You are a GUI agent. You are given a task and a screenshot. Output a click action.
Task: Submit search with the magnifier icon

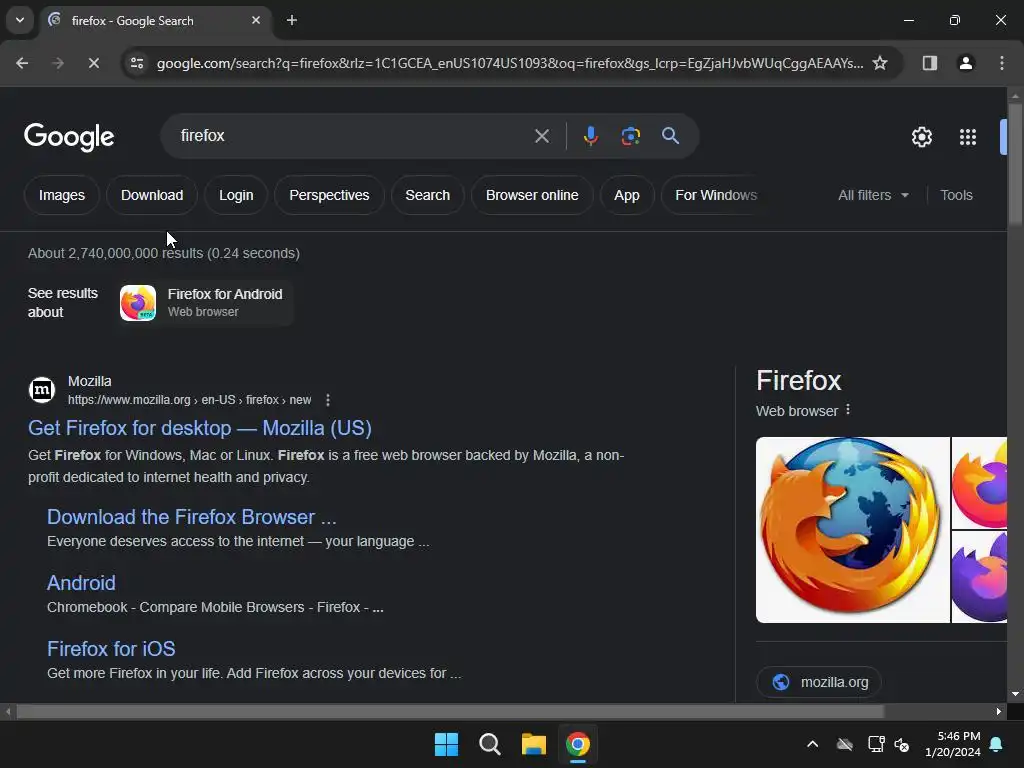click(x=670, y=136)
